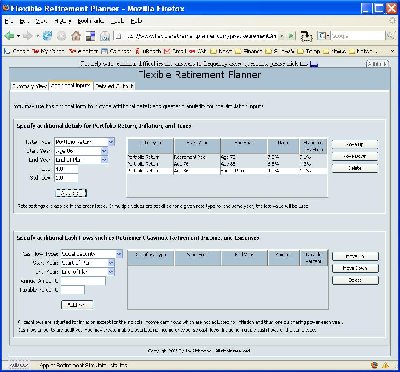This screenshot has width=400, height=372.
Task: Select the highlighted rates row ending at End of Plan
Action: click(227, 171)
